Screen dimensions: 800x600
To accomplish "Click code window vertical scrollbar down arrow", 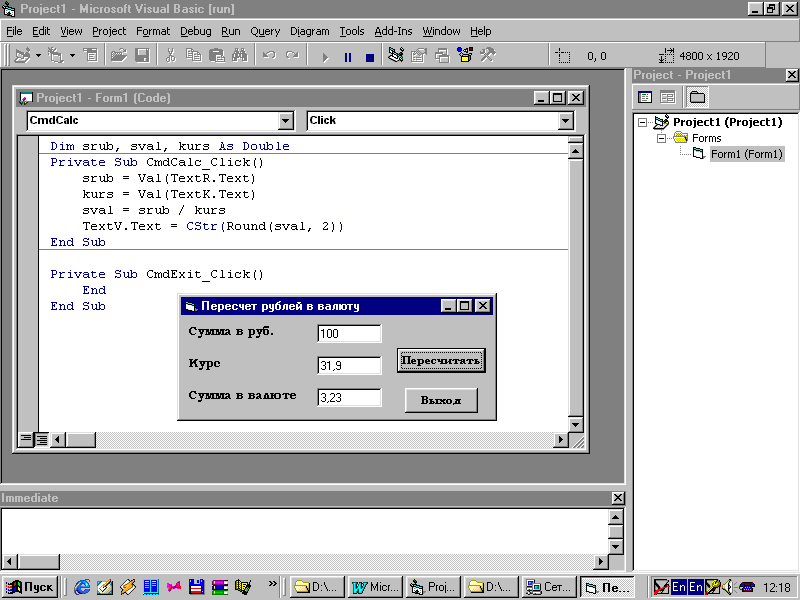I will tap(576, 424).
